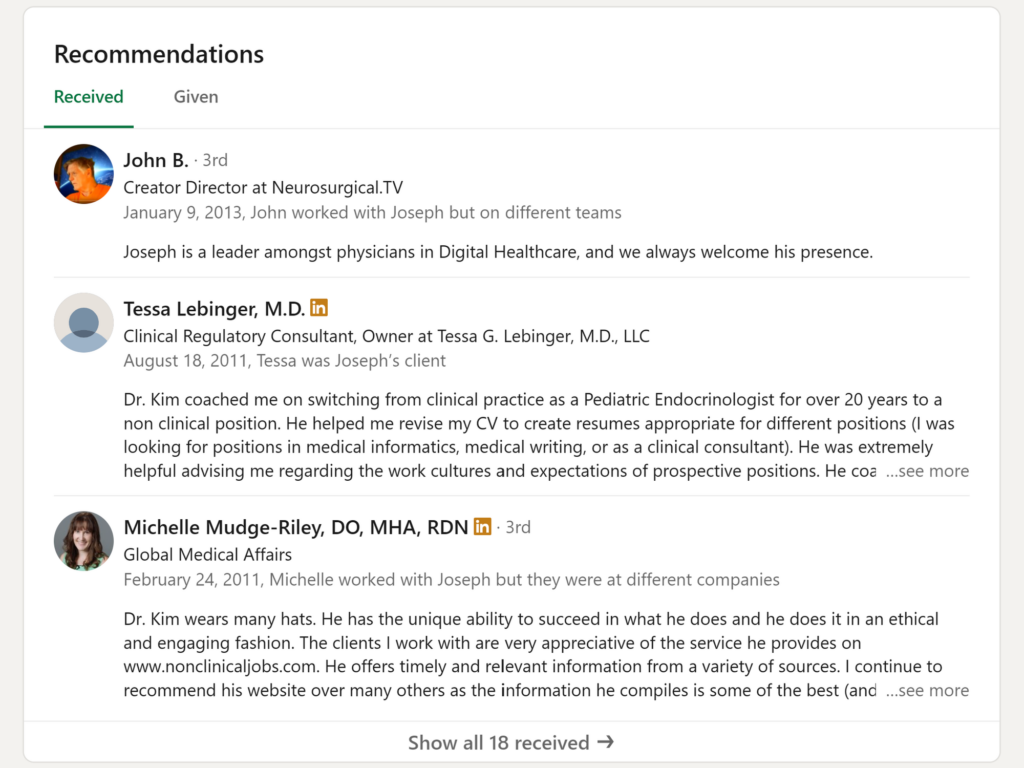
Task: Open John B.'s profile via his name
Action: click(155, 160)
